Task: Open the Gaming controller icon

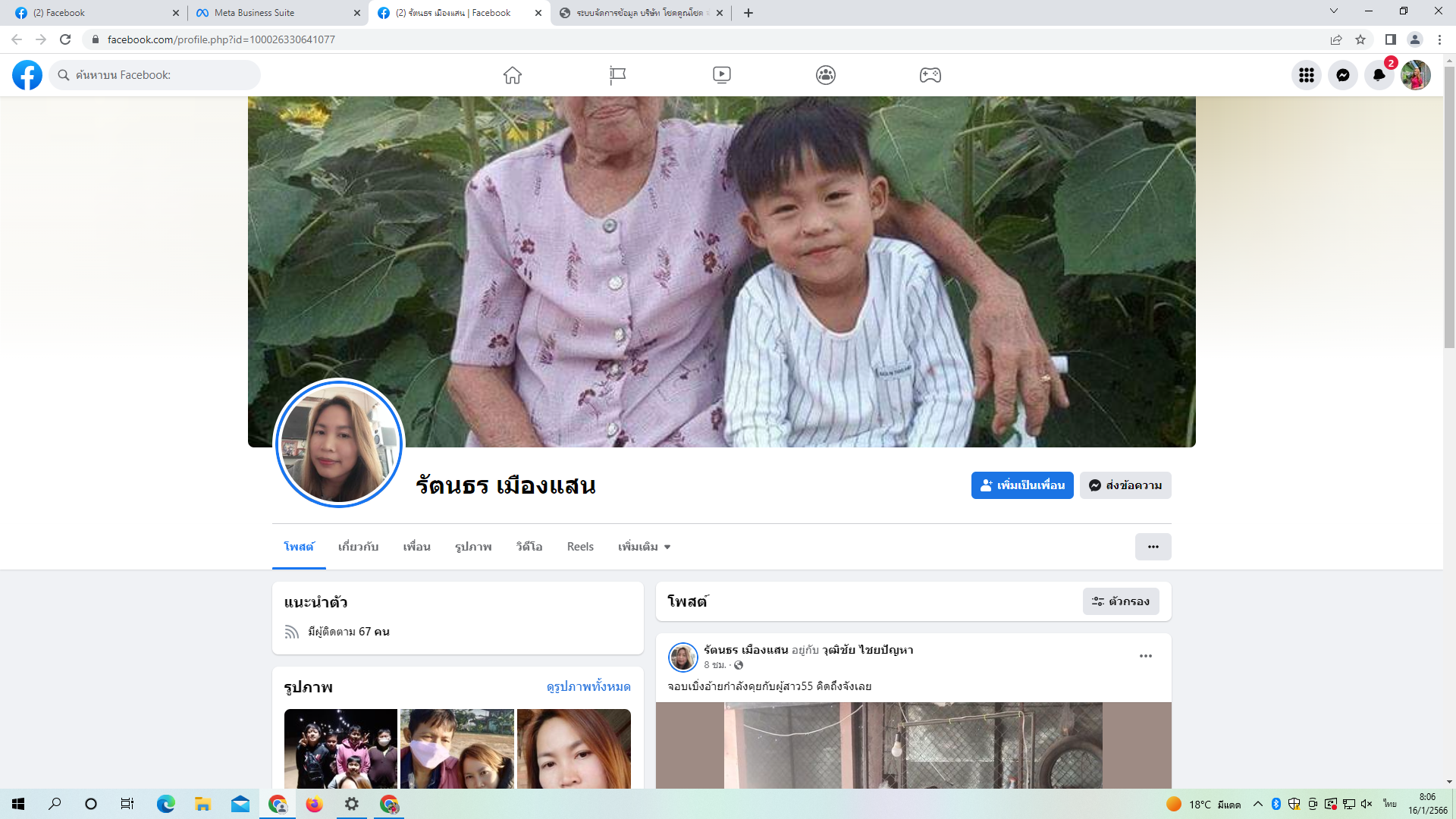Action: pyautogui.click(x=930, y=75)
